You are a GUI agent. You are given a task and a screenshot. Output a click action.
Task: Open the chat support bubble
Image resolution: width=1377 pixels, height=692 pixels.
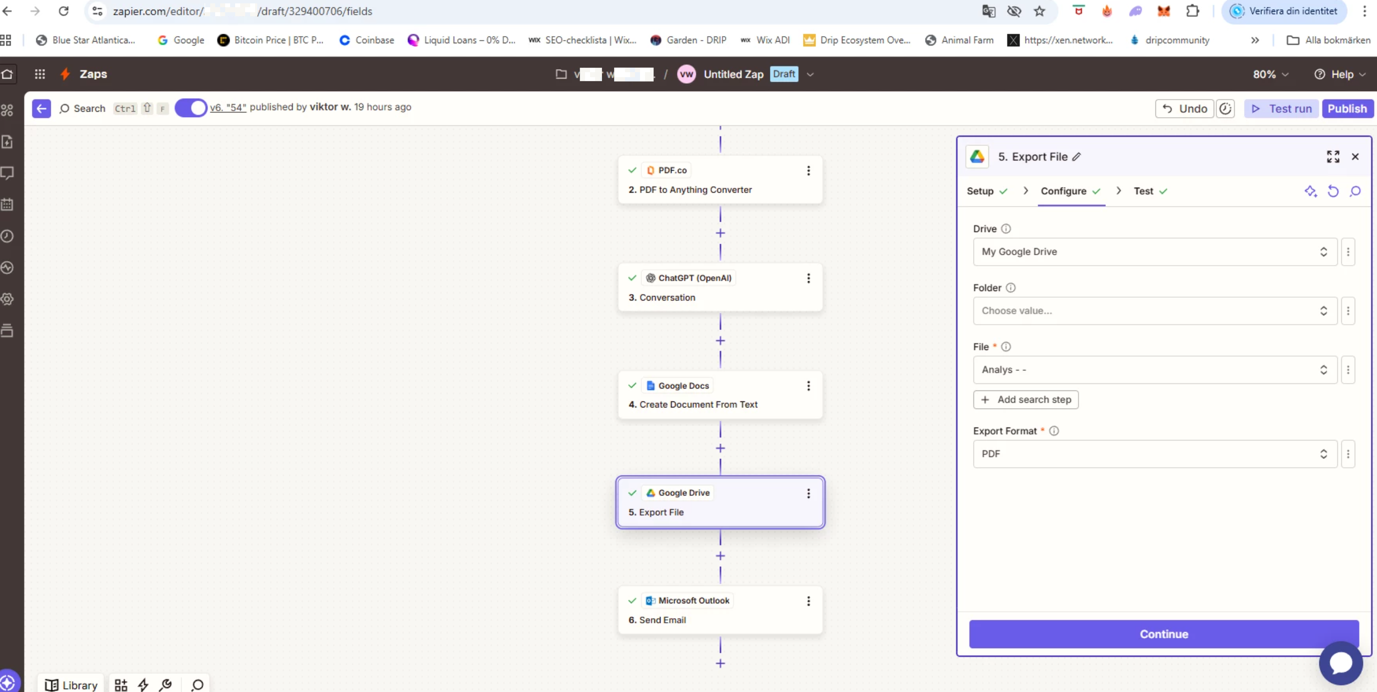click(1340, 662)
